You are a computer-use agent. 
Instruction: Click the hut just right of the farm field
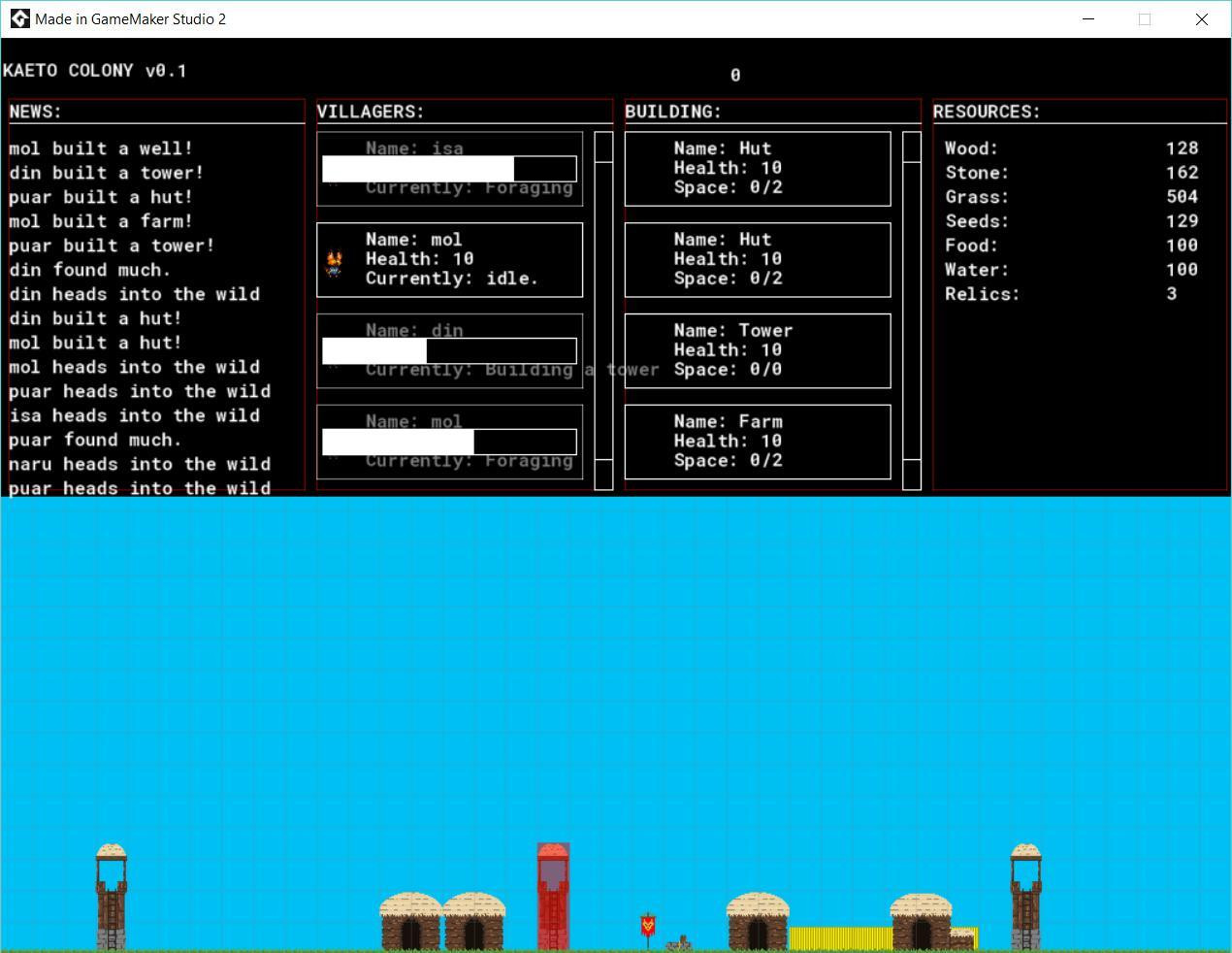(x=921, y=922)
